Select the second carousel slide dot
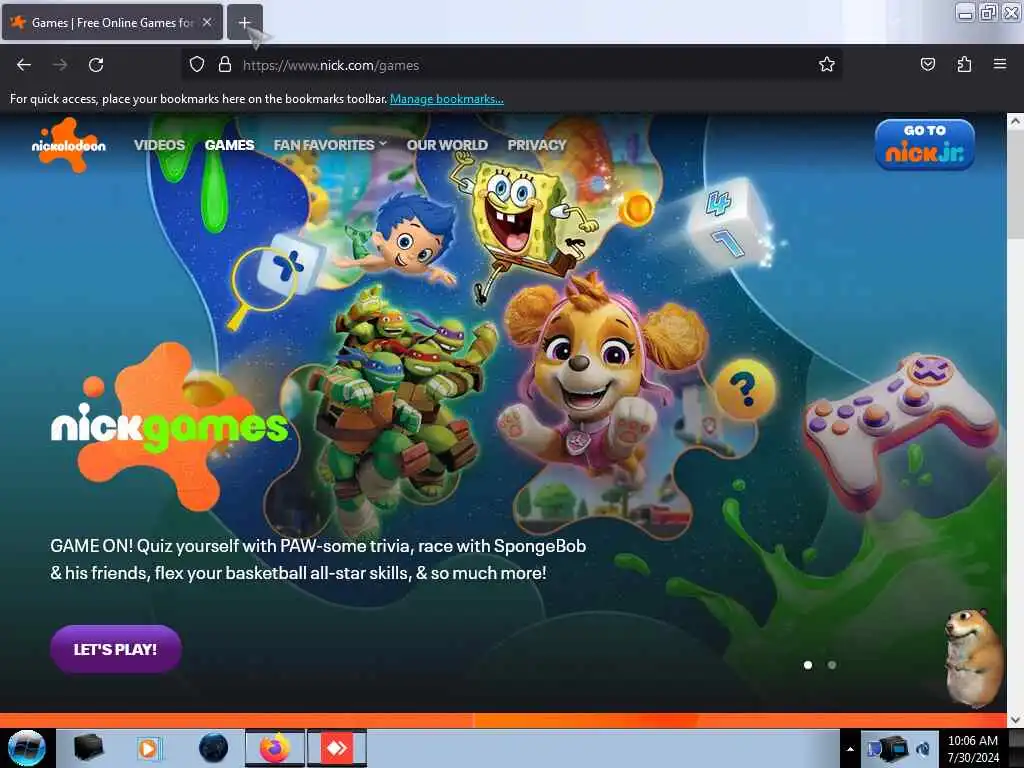Screen dimensions: 1024x768 (832, 665)
